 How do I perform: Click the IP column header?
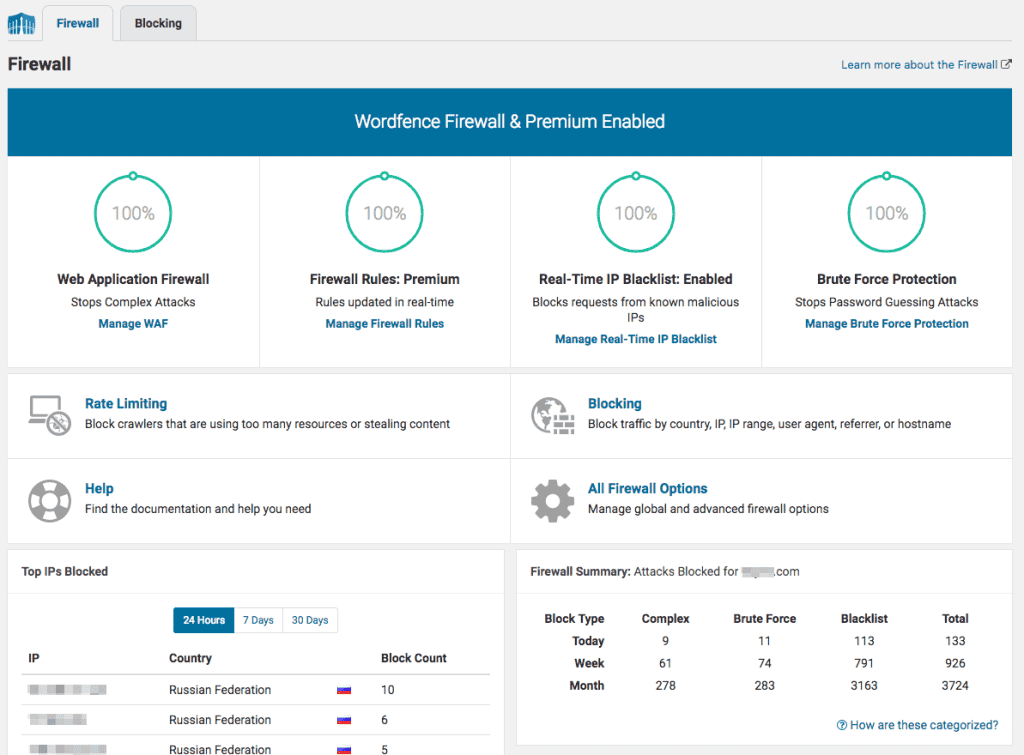click(x=34, y=658)
